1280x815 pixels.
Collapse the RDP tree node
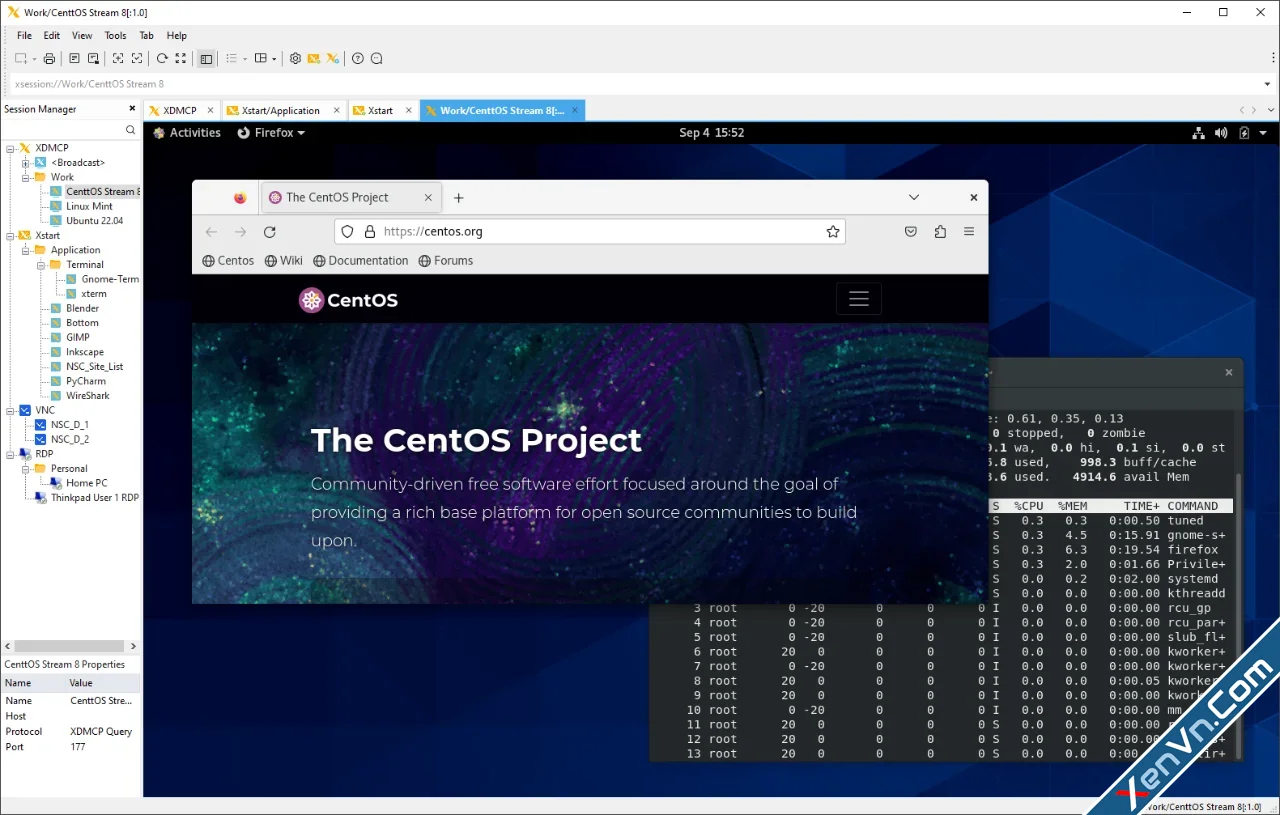click(10, 453)
